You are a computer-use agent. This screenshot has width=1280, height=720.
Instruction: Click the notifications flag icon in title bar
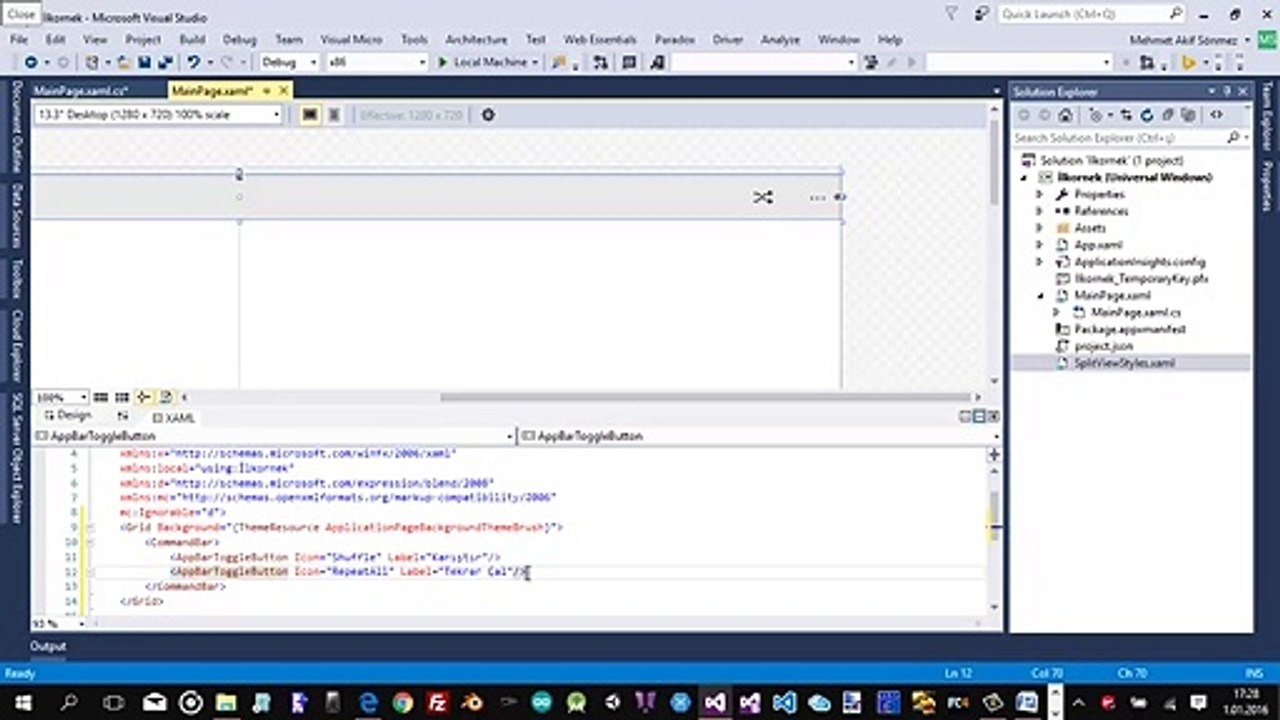(x=951, y=14)
